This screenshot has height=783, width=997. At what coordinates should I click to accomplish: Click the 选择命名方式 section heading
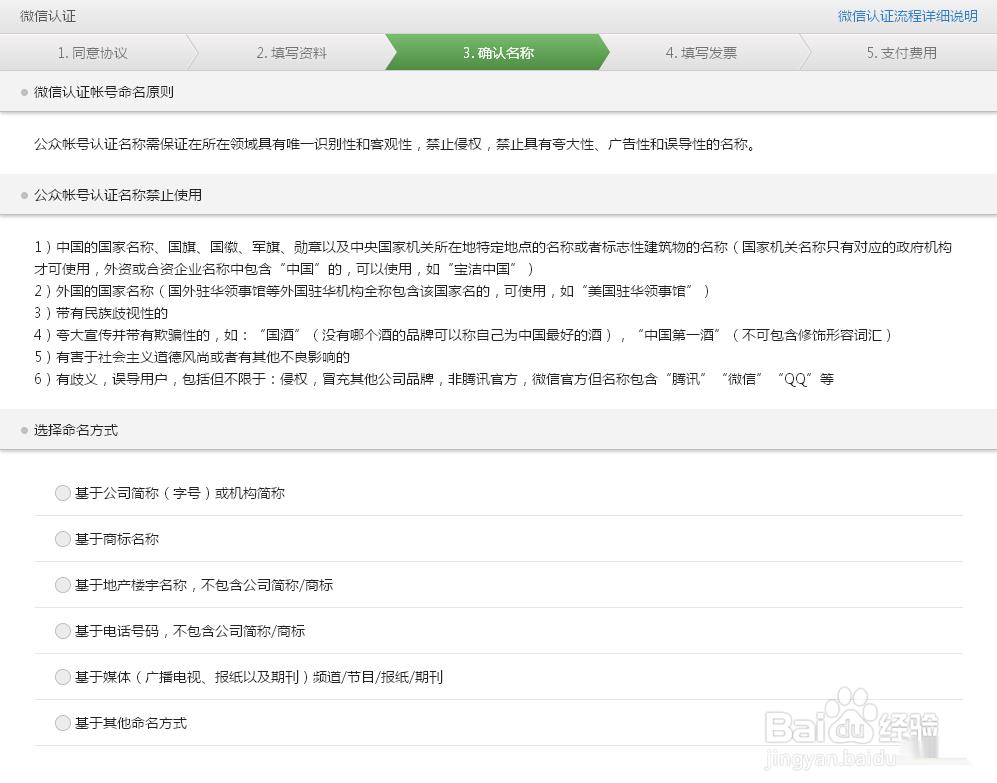tap(76, 431)
